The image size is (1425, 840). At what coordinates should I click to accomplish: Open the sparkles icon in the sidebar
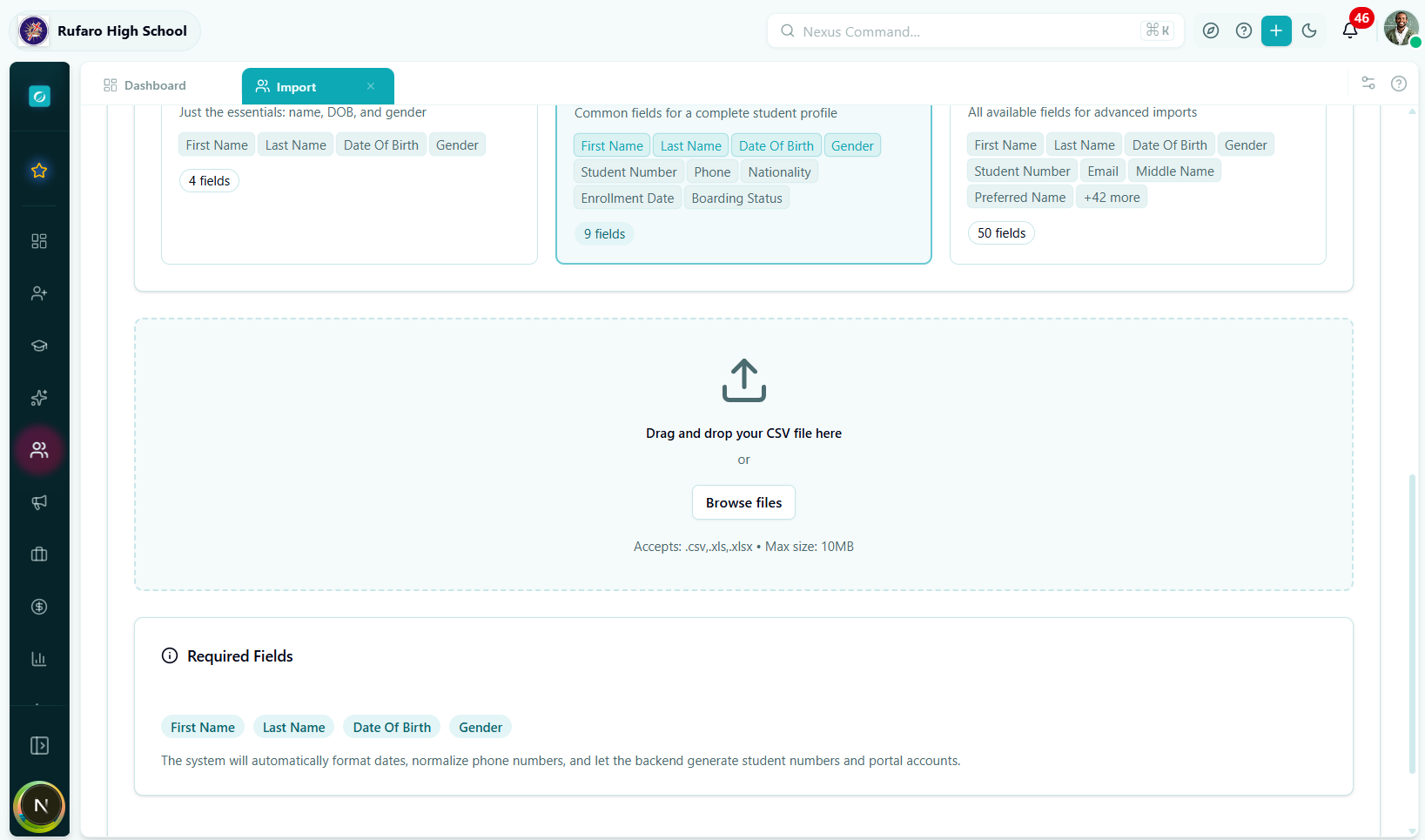coord(39,398)
